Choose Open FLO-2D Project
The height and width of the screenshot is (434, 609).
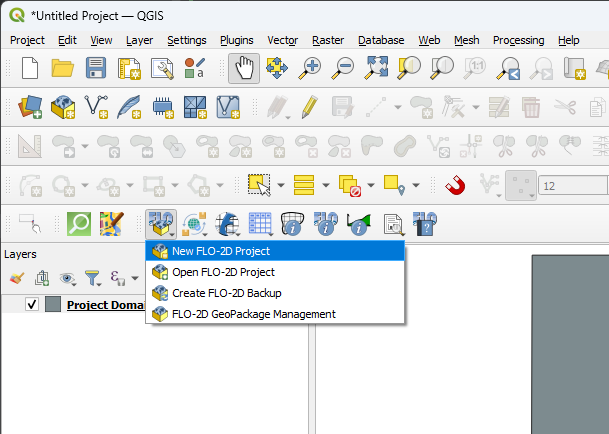pyautogui.click(x=222, y=272)
